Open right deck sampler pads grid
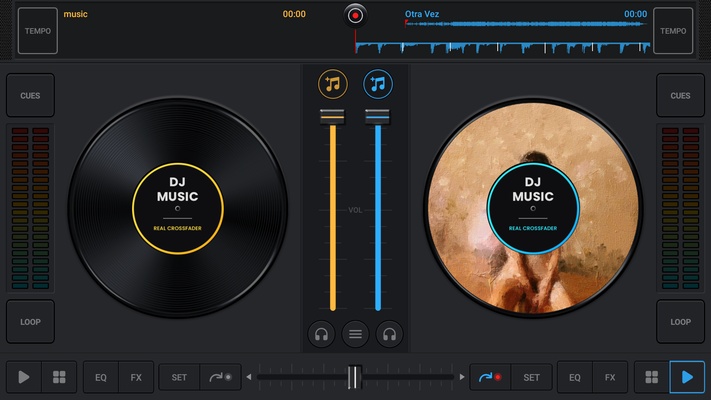 (652, 377)
